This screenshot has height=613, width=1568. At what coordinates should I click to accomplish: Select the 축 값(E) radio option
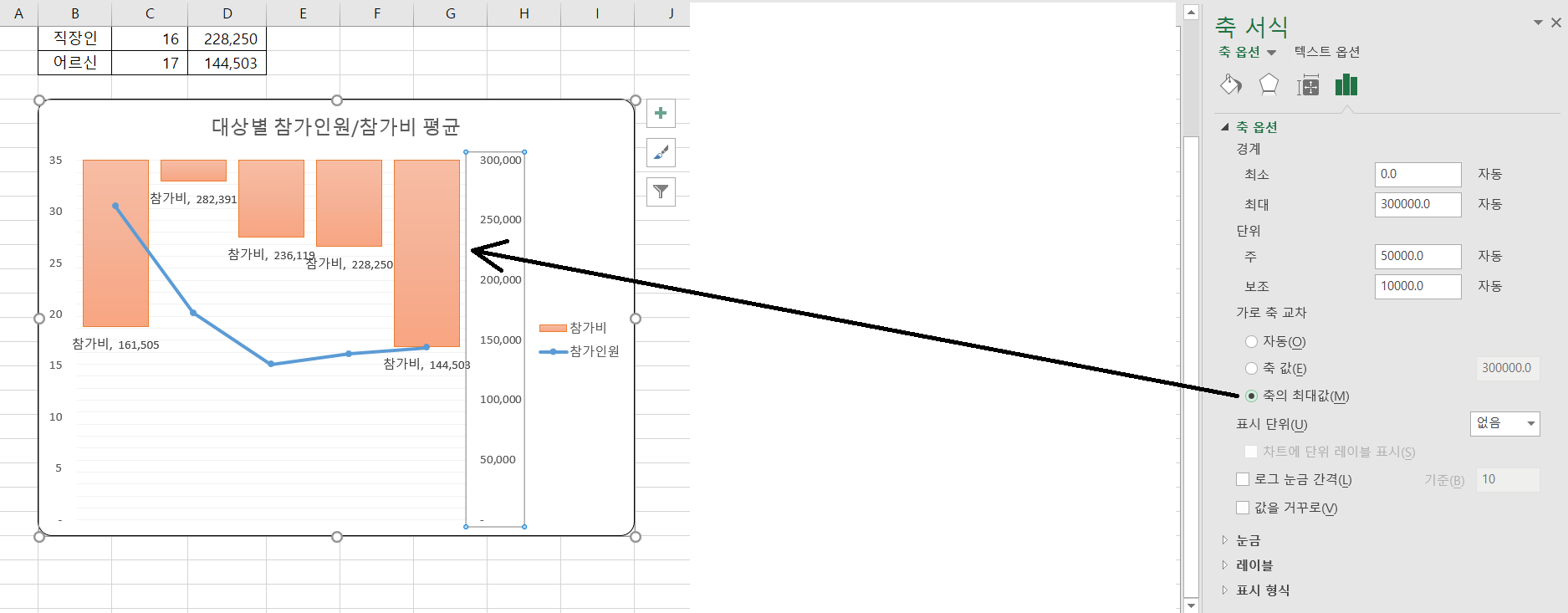tap(1251, 368)
